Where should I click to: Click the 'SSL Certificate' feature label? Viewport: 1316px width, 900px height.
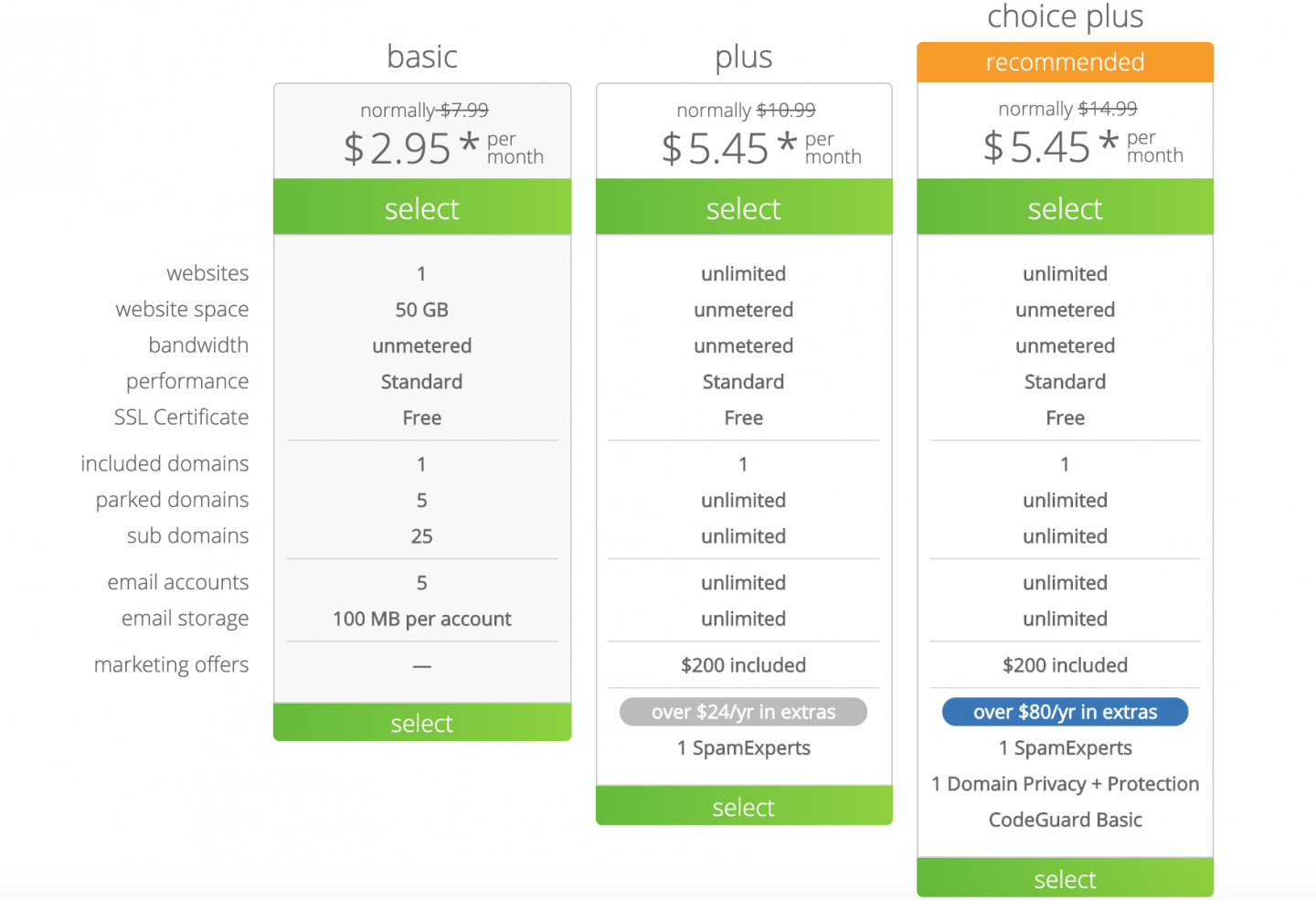click(181, 418)
